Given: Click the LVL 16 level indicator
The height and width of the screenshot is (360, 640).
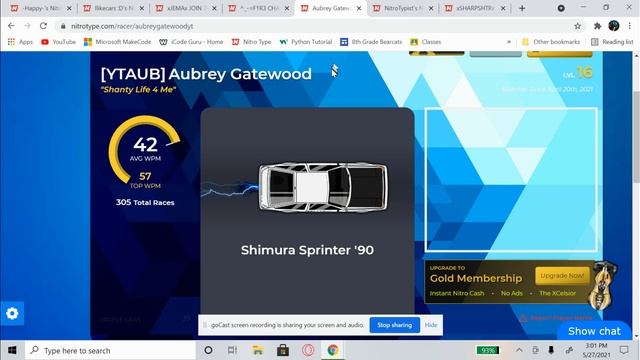Looking at the screenshot, I should [578, 73].
